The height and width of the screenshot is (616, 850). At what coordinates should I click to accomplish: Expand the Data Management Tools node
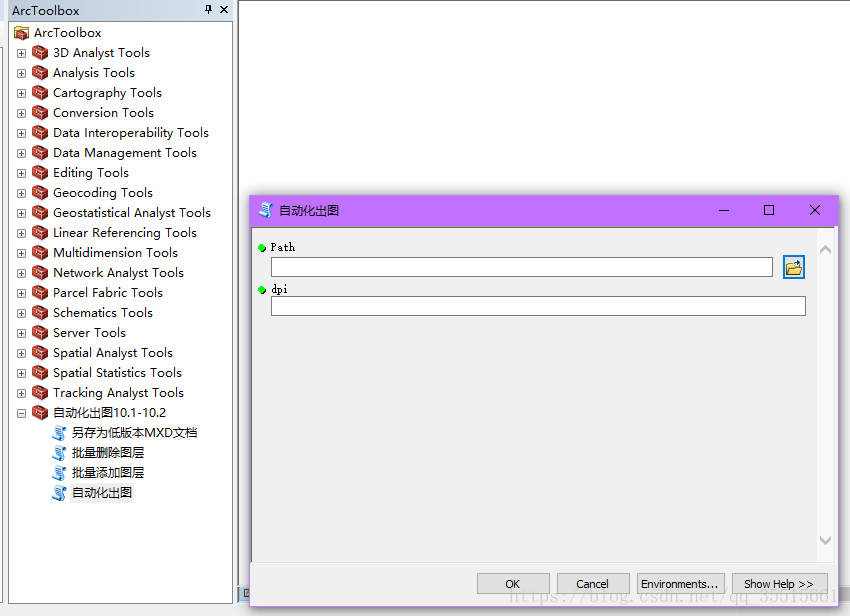click(21, 153)
